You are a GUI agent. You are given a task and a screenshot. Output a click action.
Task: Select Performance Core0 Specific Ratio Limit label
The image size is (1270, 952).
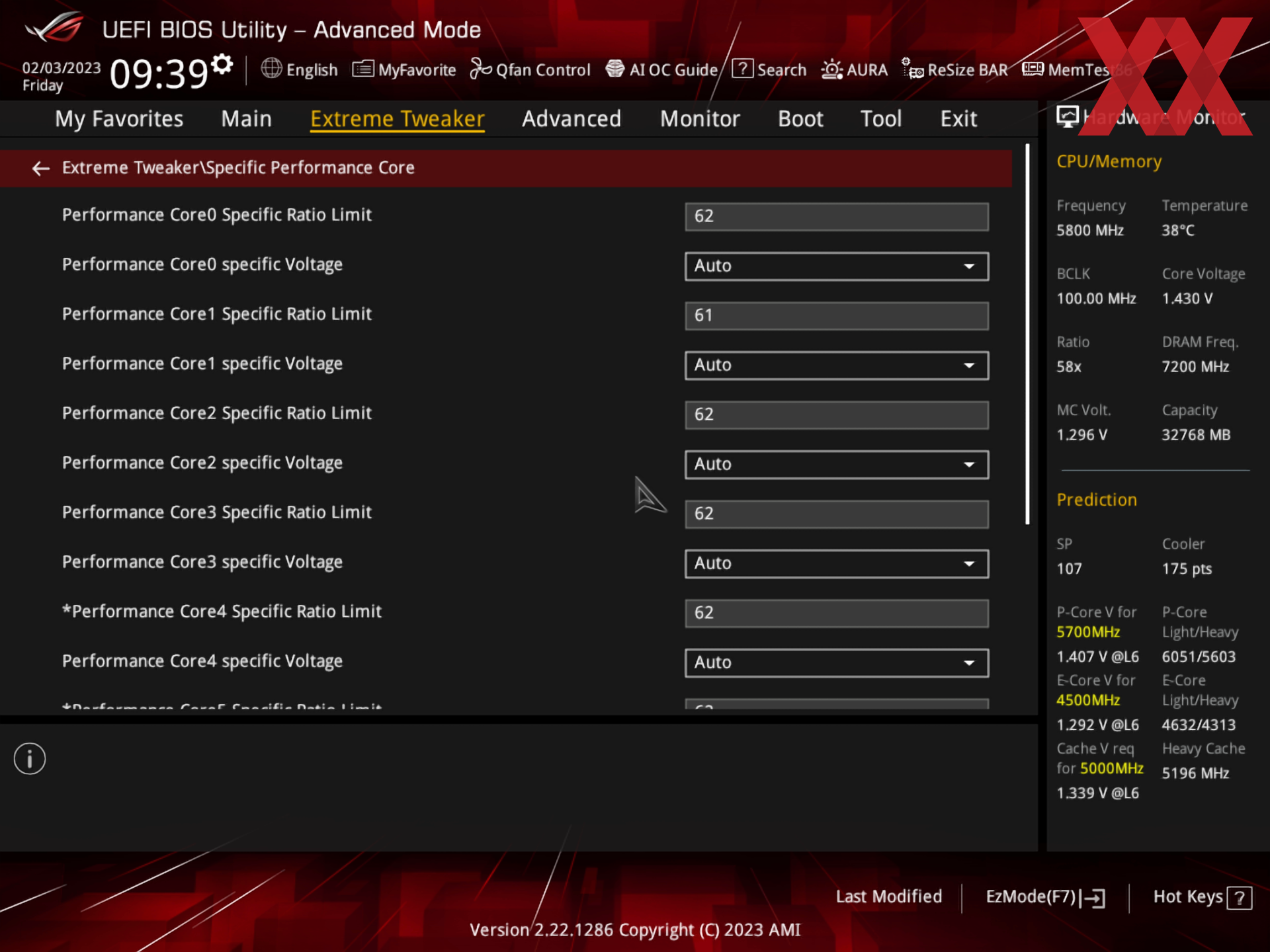tap(217, 216)
